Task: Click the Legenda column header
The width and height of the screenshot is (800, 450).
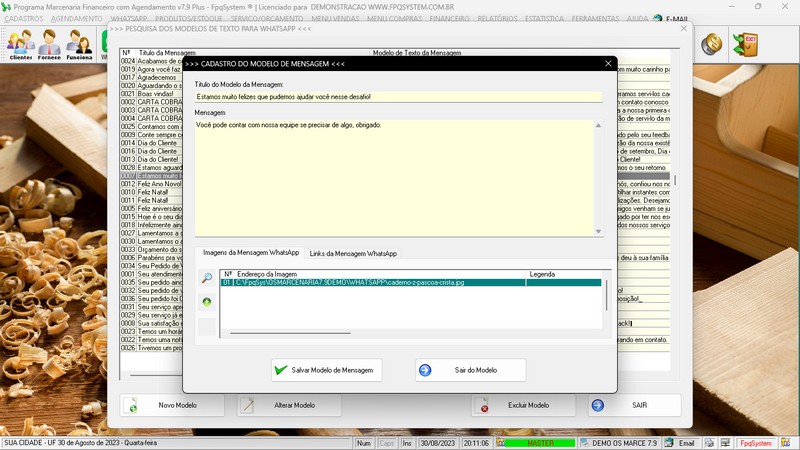Action: [542, 274]
